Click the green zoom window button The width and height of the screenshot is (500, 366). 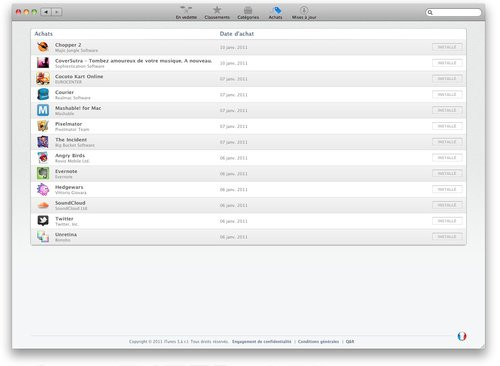point(34,12)
